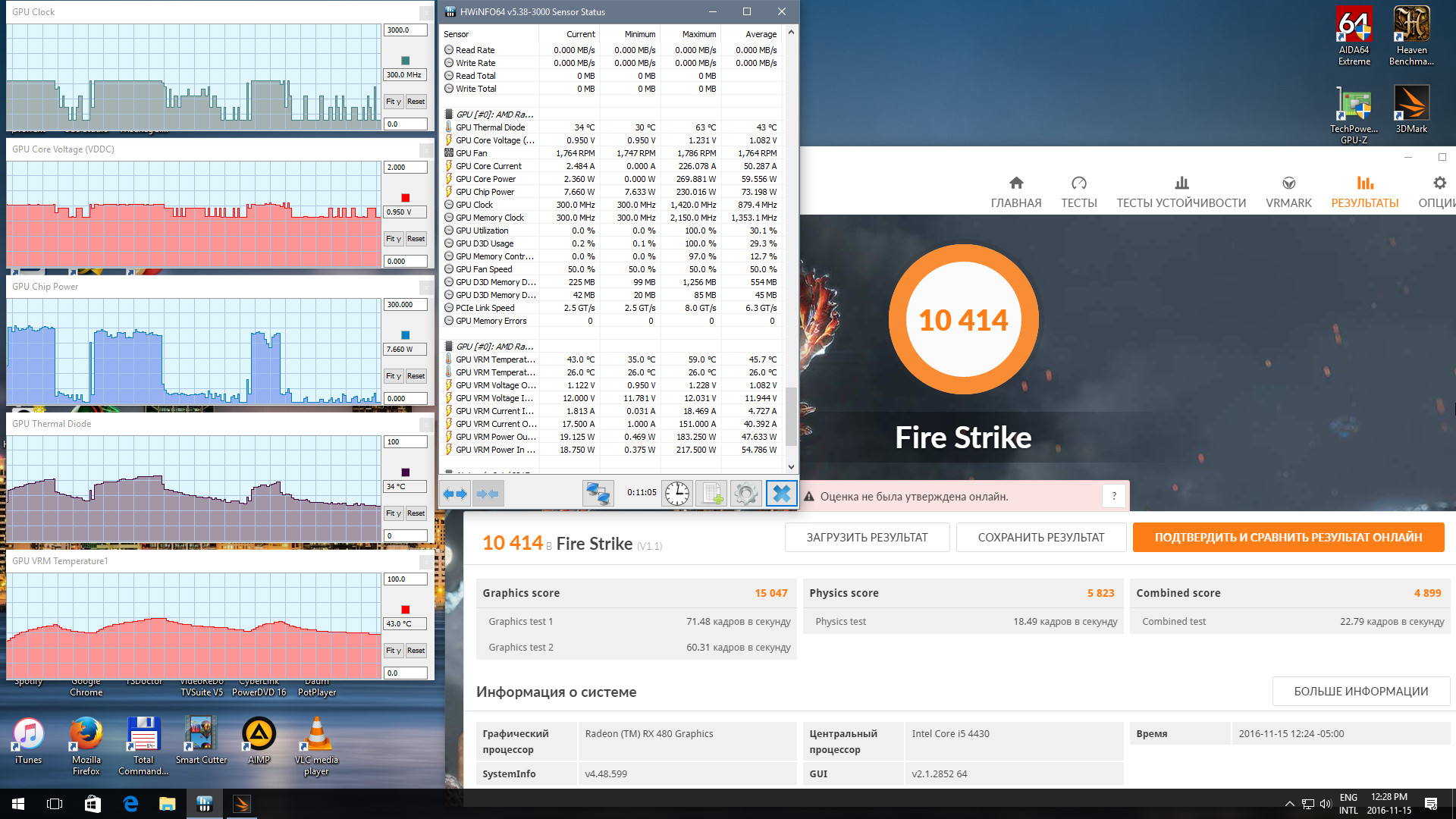The height and width of the screenshot is (819, 1456).
Task: Expand HWiNFO sensor columns with the arrows button
Action: click(x=455, y=494)
